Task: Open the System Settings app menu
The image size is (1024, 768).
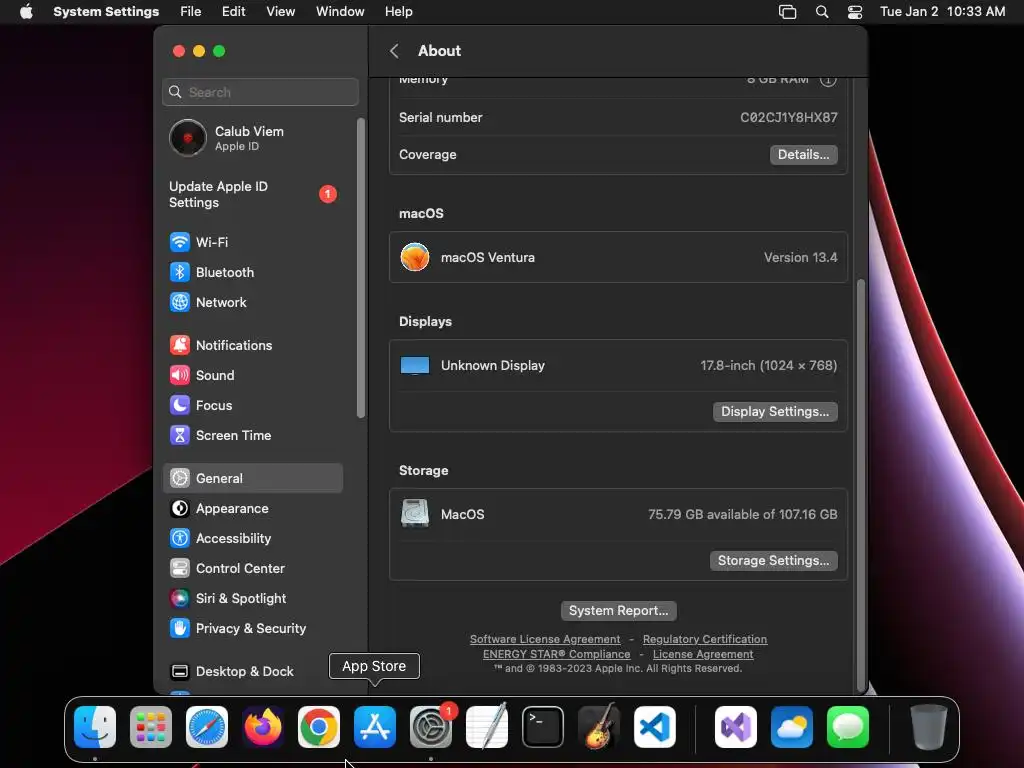Action: (x=106, y=12)
